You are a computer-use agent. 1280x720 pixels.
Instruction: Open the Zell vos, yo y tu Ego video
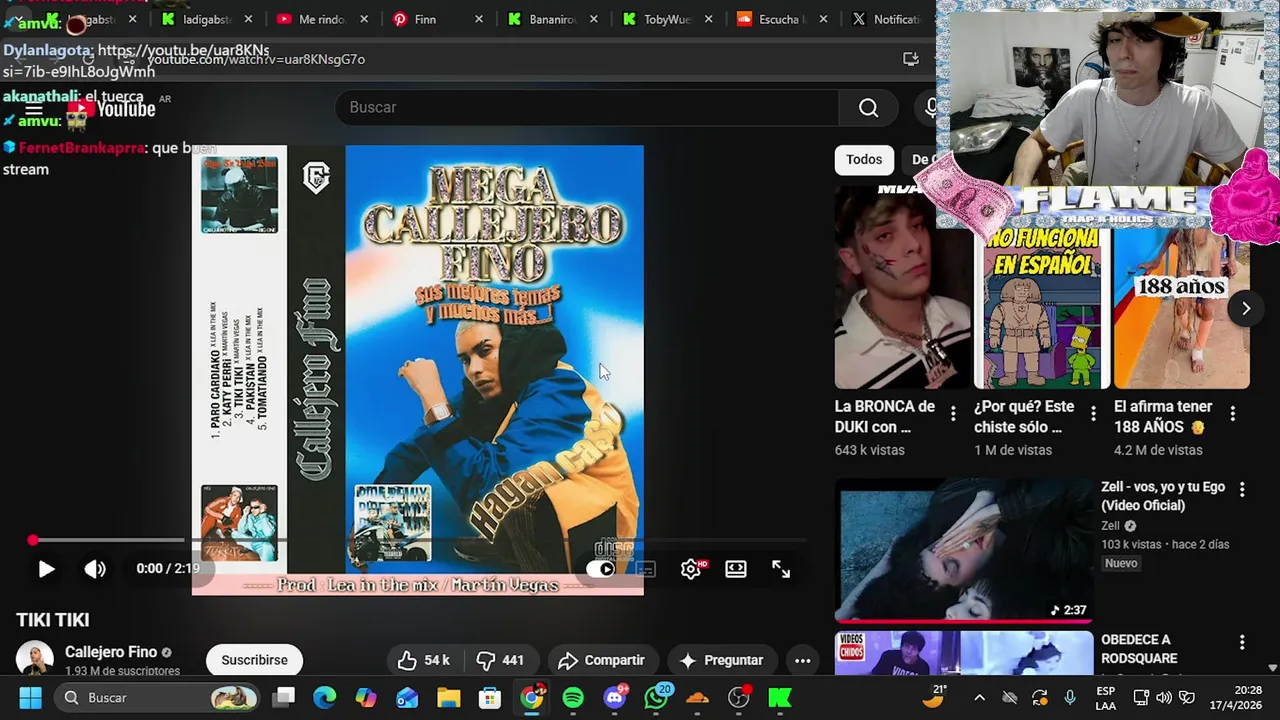[964, 550]
